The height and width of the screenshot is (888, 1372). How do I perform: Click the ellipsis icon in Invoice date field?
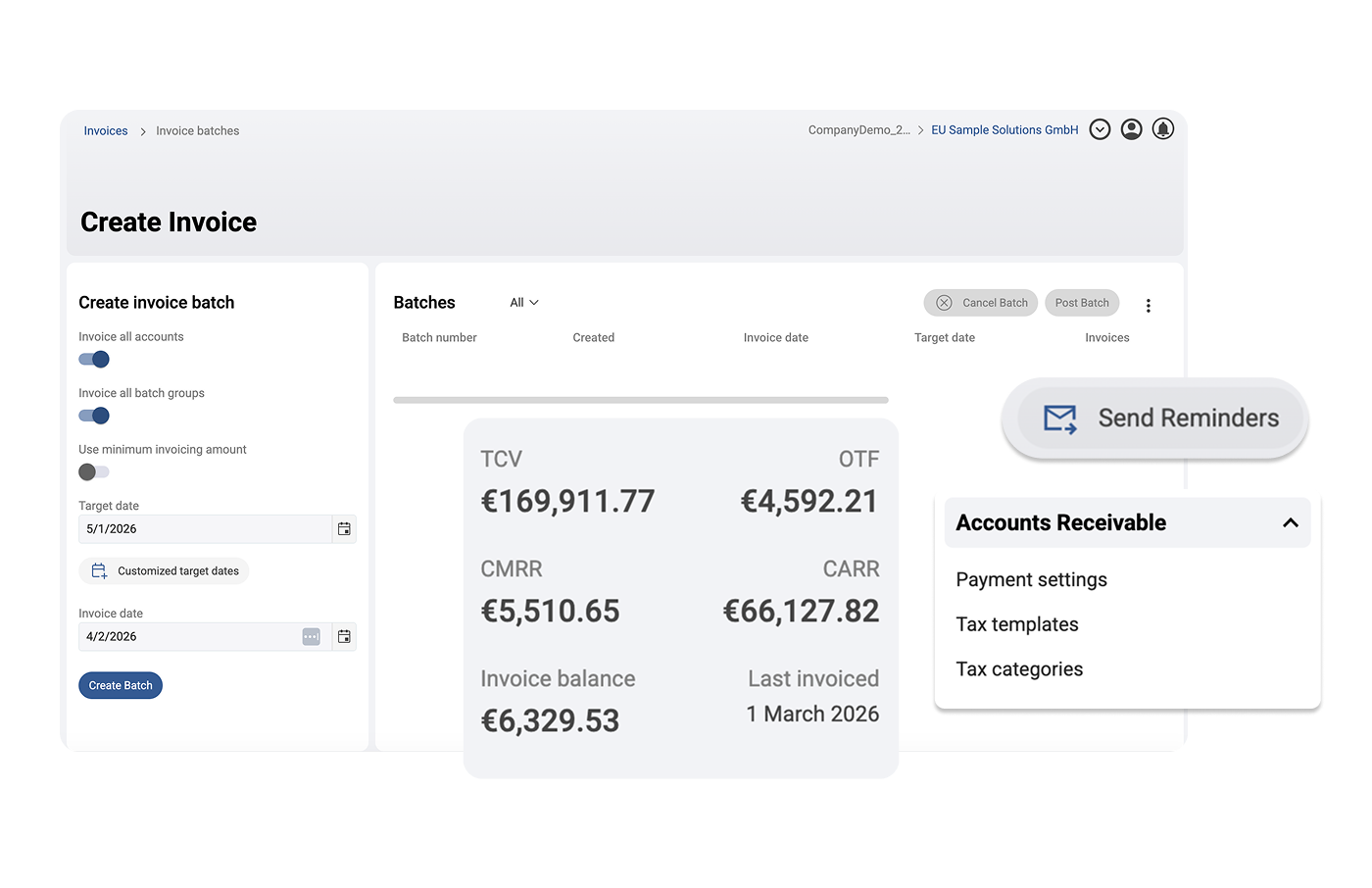click(311, 637)
